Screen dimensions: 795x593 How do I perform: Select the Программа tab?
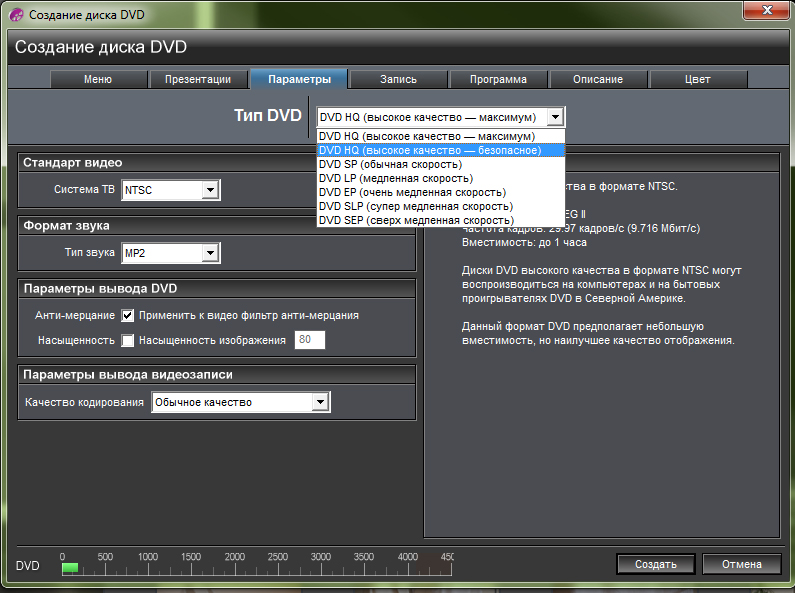(x=498, y=79)
